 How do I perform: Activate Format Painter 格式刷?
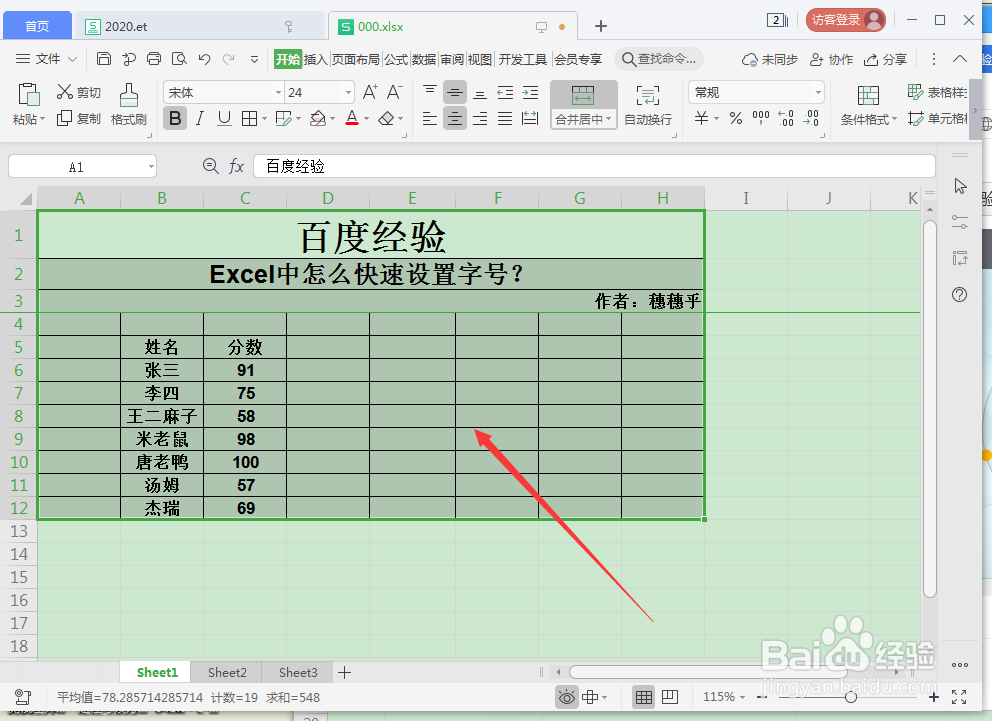click(x=128, y=104)
